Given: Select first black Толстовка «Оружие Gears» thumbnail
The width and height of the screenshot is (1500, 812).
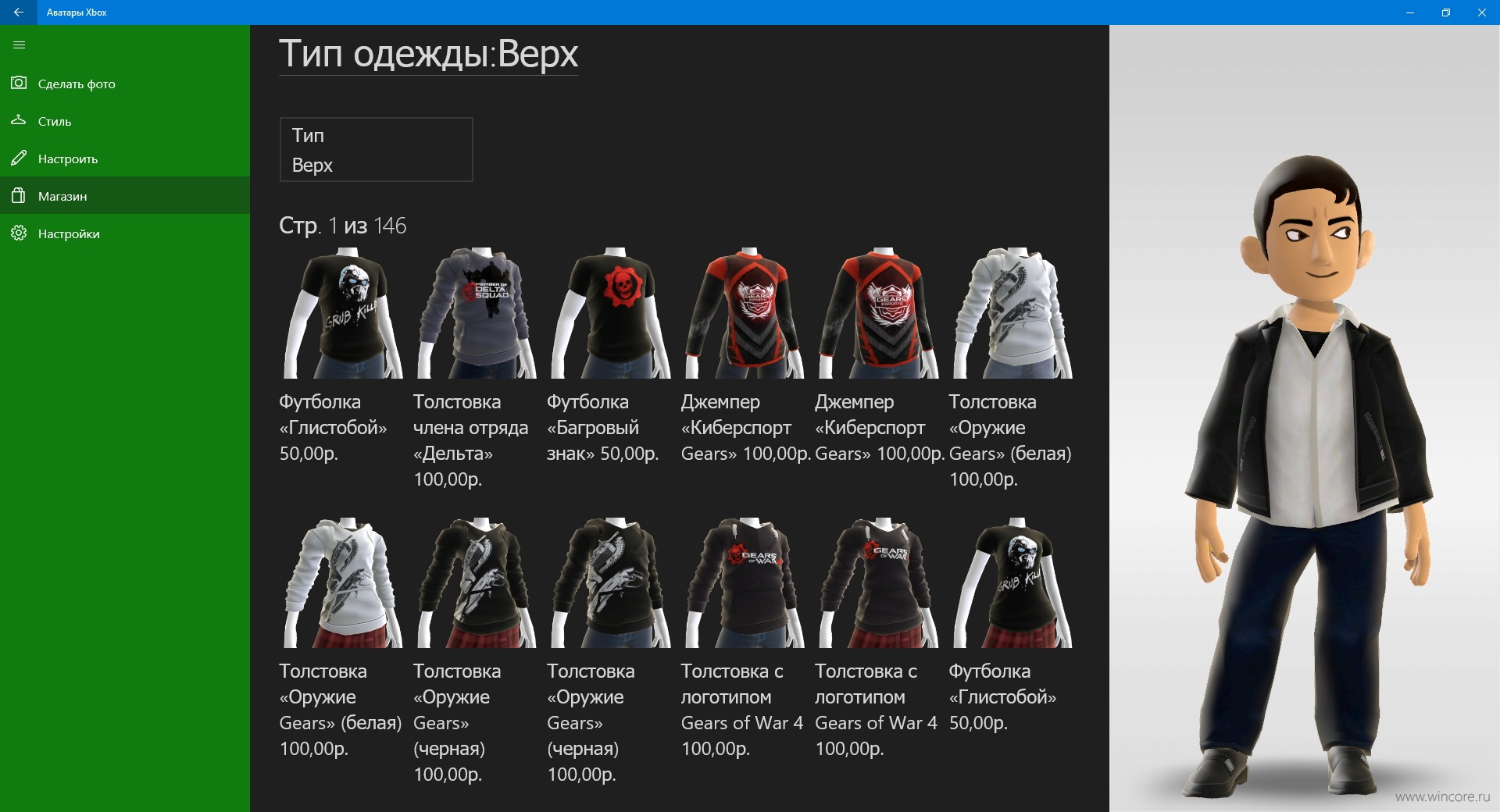Looking at the screenshot, I should click(x=476, y=582).
